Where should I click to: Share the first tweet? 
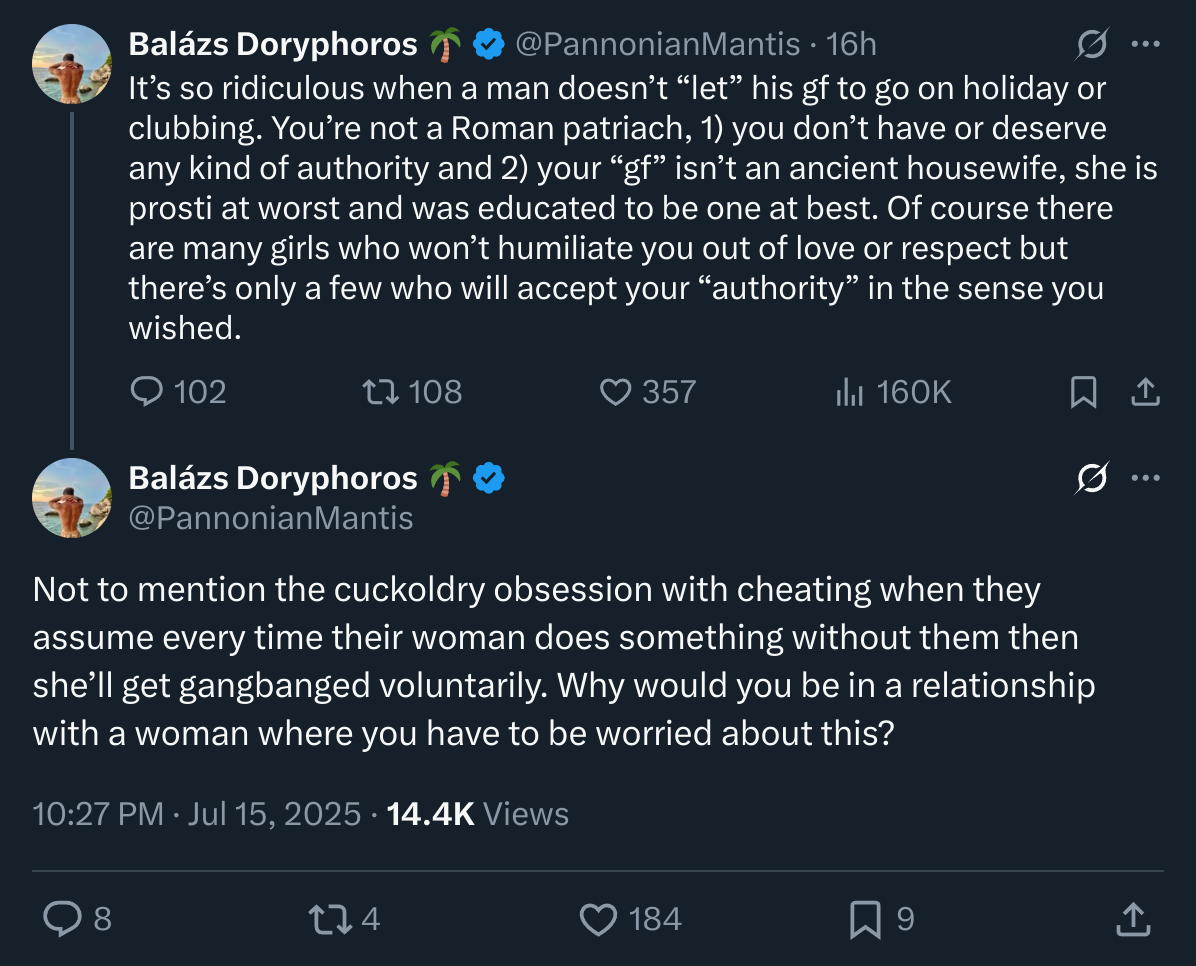pos(1145,393)
